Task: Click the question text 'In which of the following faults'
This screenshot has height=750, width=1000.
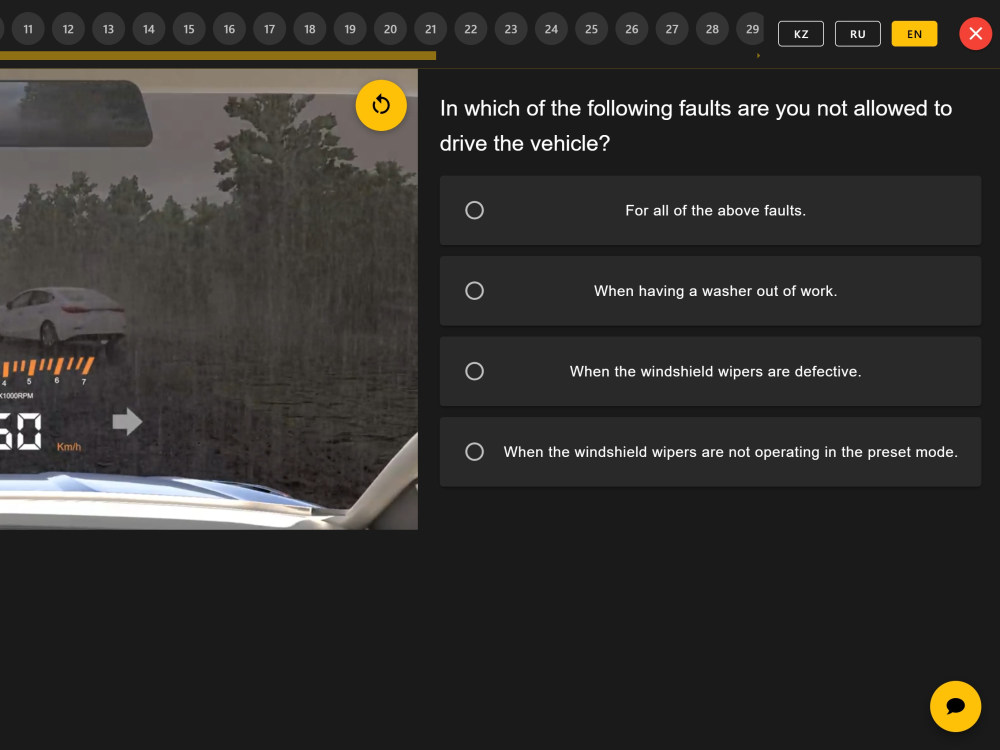Action: (696, 126)
